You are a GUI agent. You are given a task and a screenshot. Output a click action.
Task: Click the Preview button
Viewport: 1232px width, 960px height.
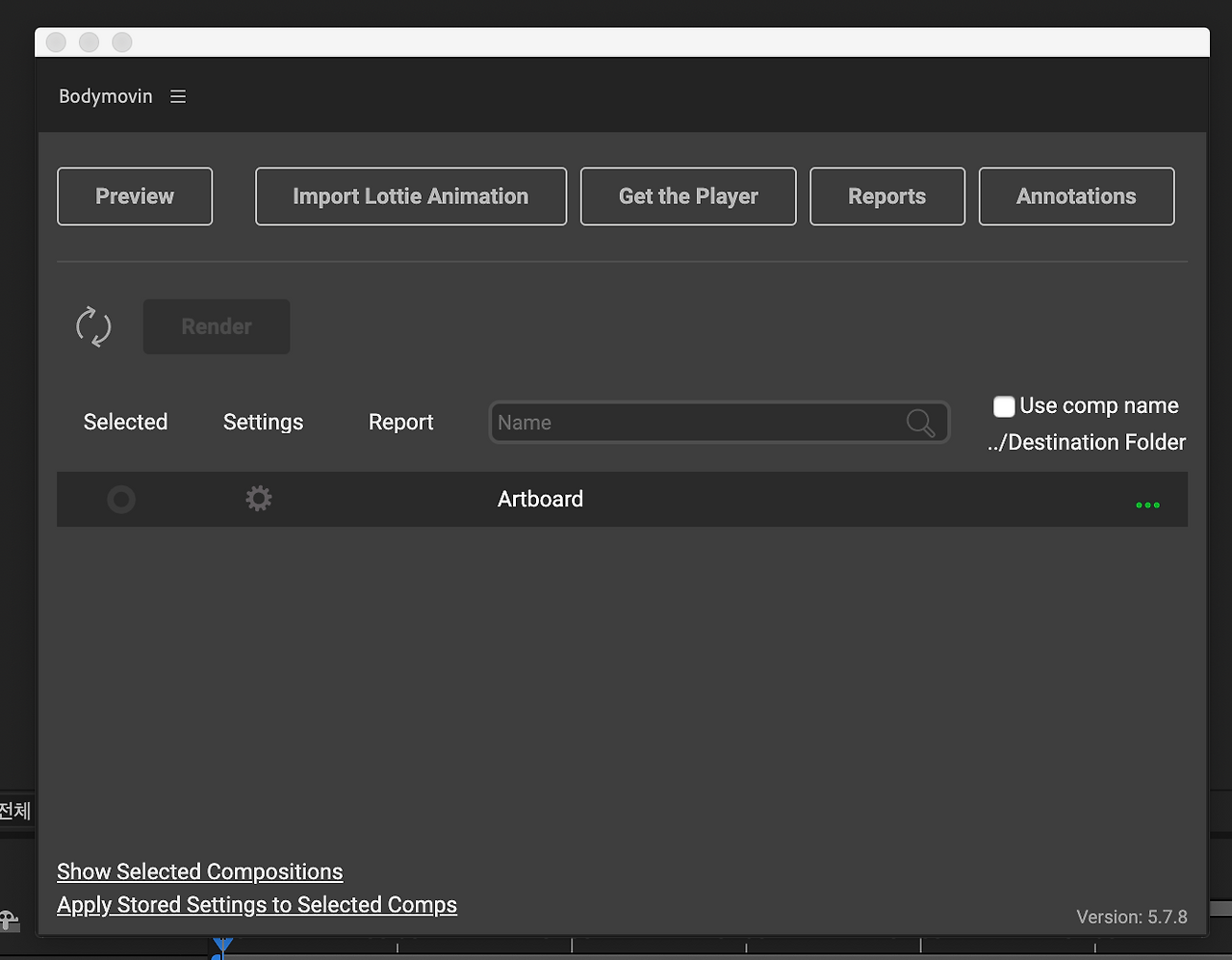[135, 196]
